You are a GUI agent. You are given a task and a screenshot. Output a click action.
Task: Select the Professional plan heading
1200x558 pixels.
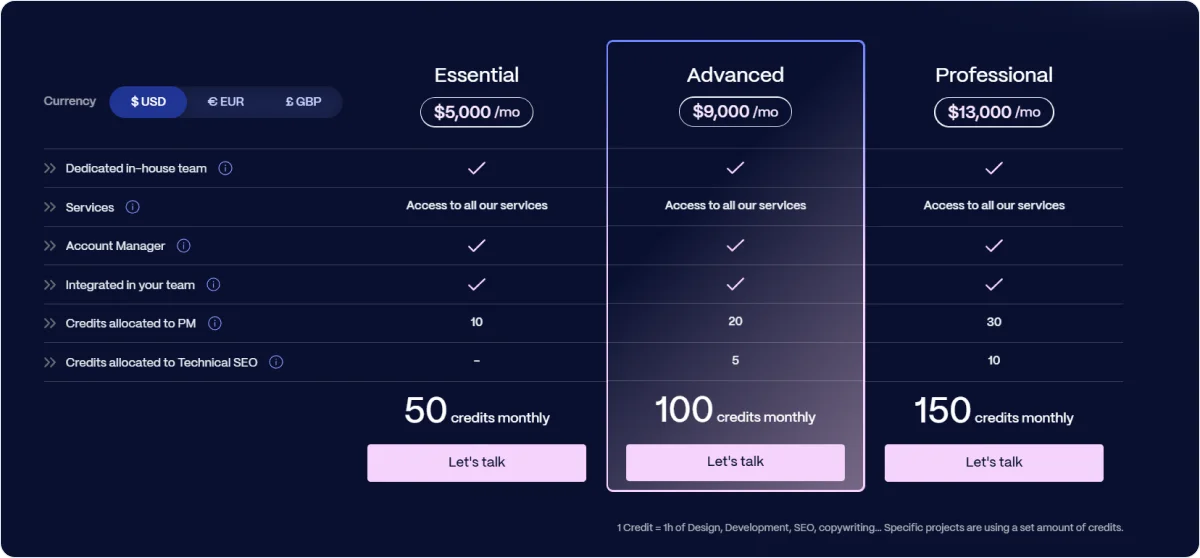click(994, 75)
